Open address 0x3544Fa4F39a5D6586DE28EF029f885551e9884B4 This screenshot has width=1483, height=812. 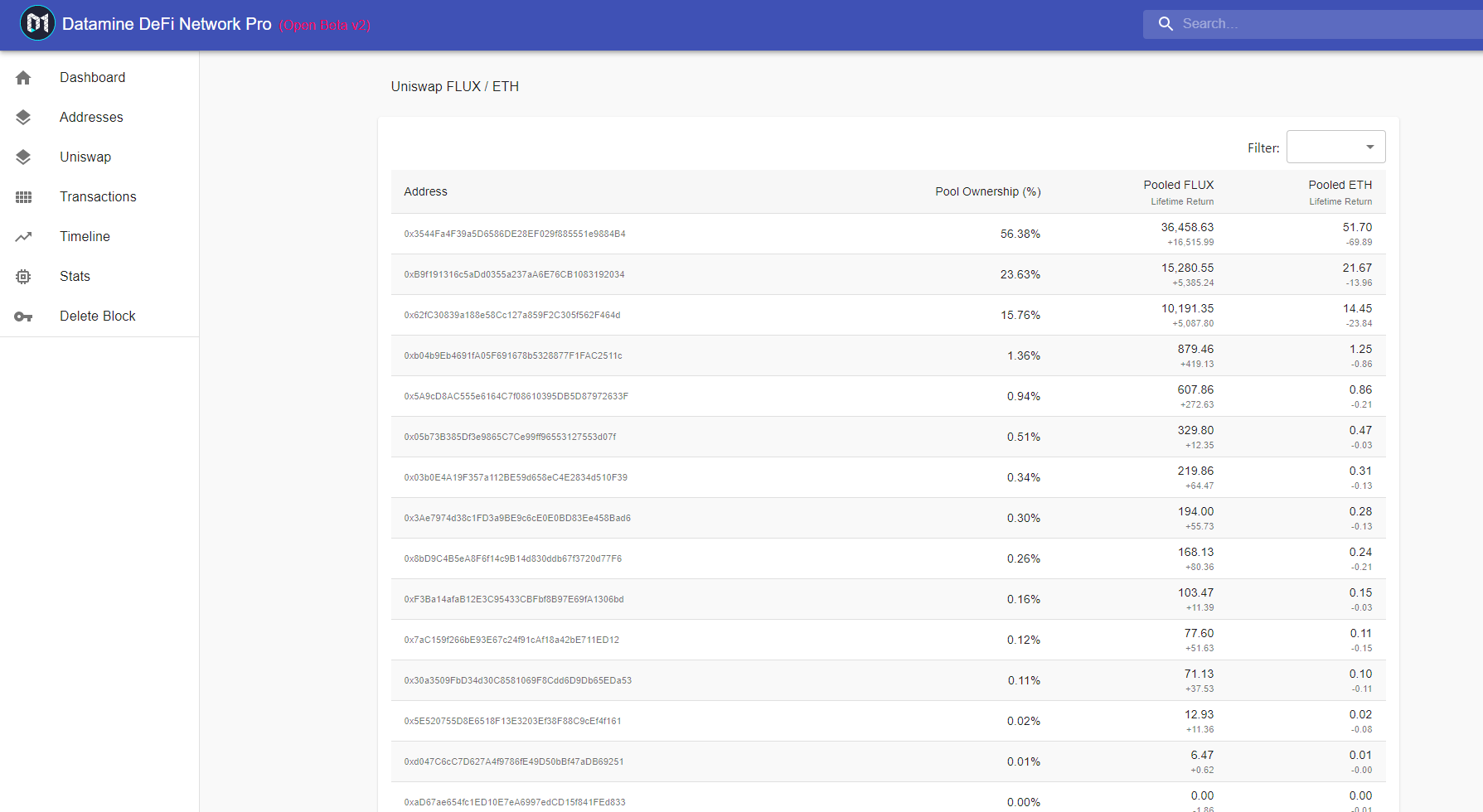point(515,234)
